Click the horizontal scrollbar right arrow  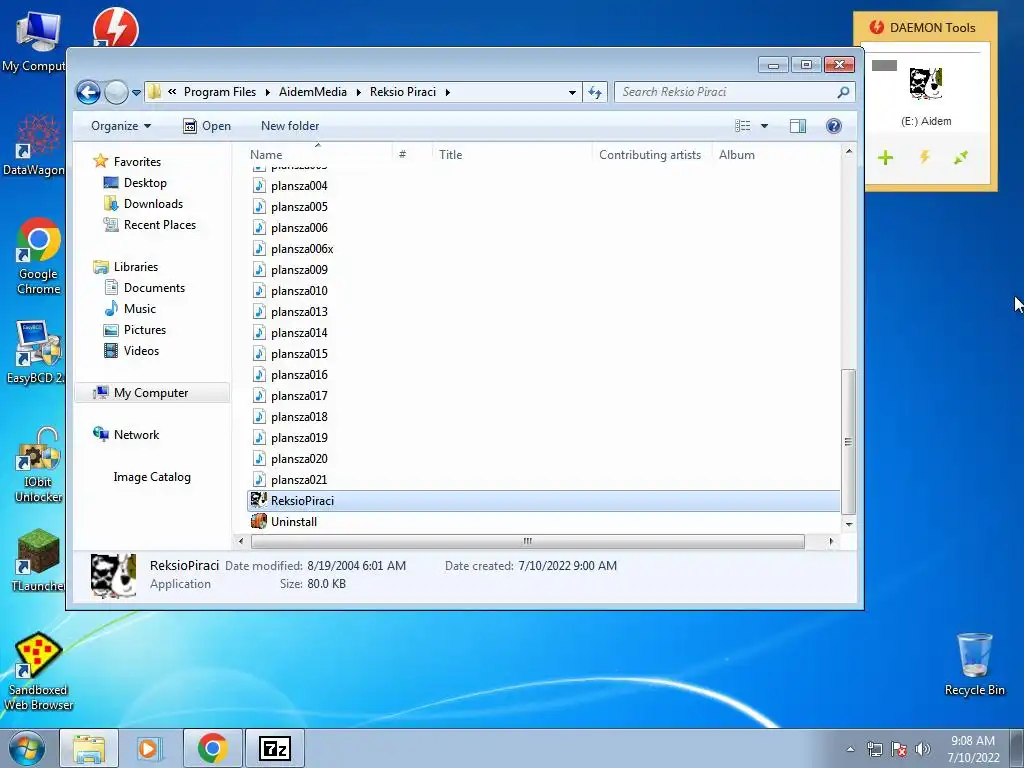click(x=831, y=541)
